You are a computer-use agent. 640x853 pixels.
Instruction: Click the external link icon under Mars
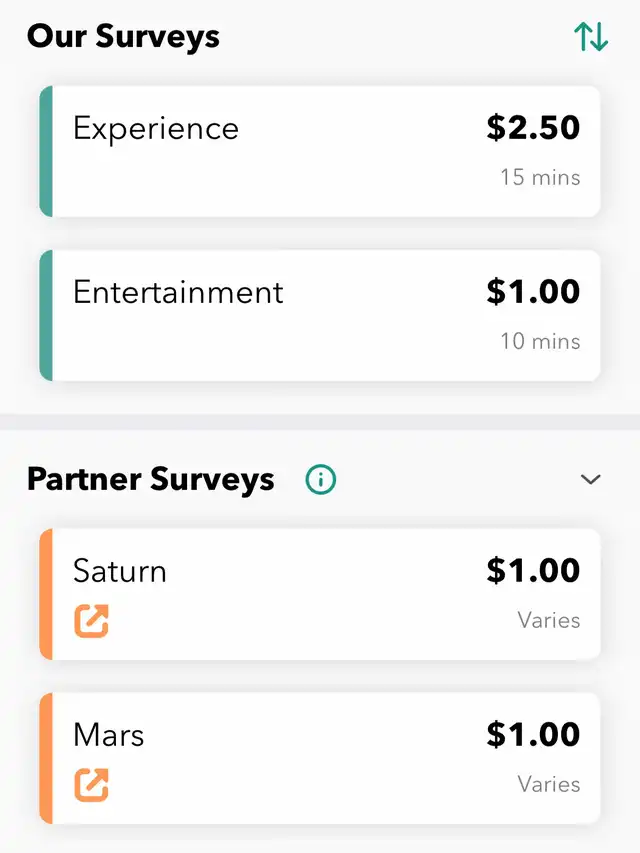tap(91, 785)
